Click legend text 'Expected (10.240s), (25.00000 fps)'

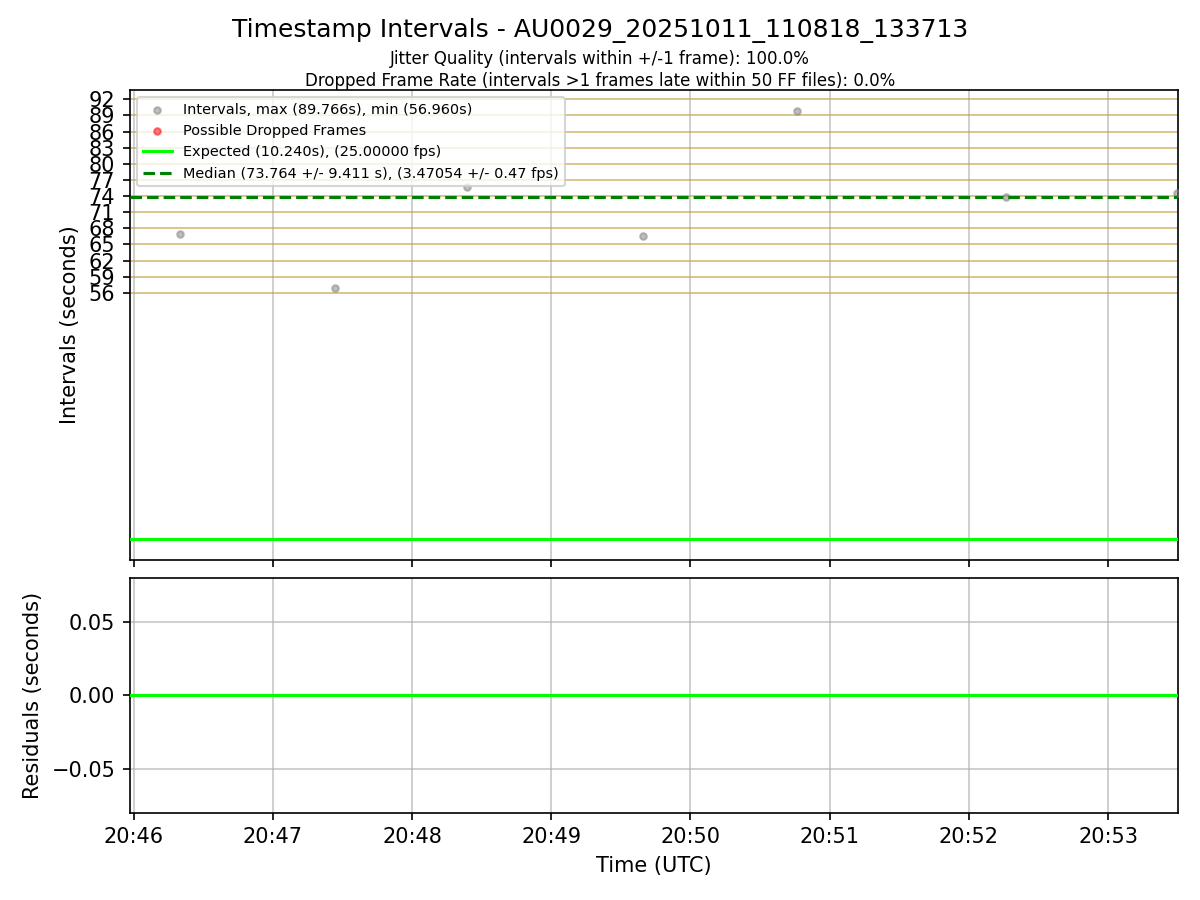pyautogui.click(x=312, y=152)
